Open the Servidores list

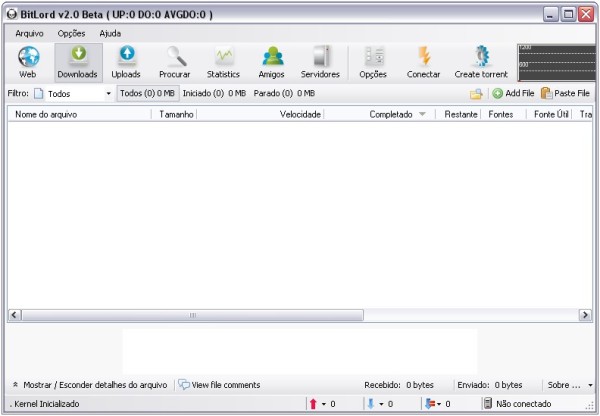click(x=320, y=62)
